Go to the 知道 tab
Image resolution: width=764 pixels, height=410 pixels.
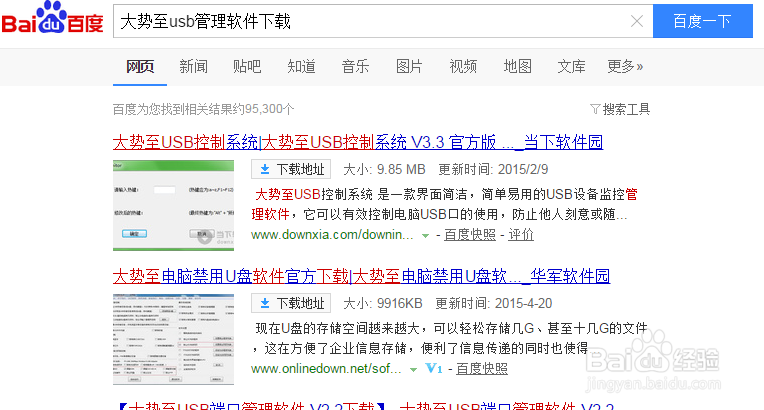(x=301, y=66)
